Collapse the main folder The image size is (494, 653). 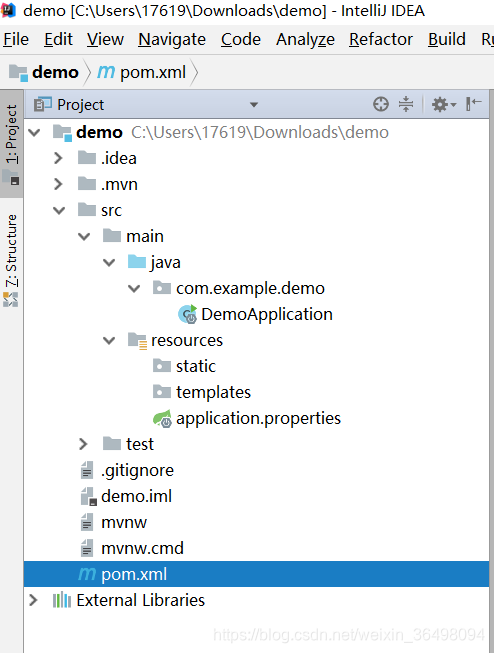[x=84, y=237]
